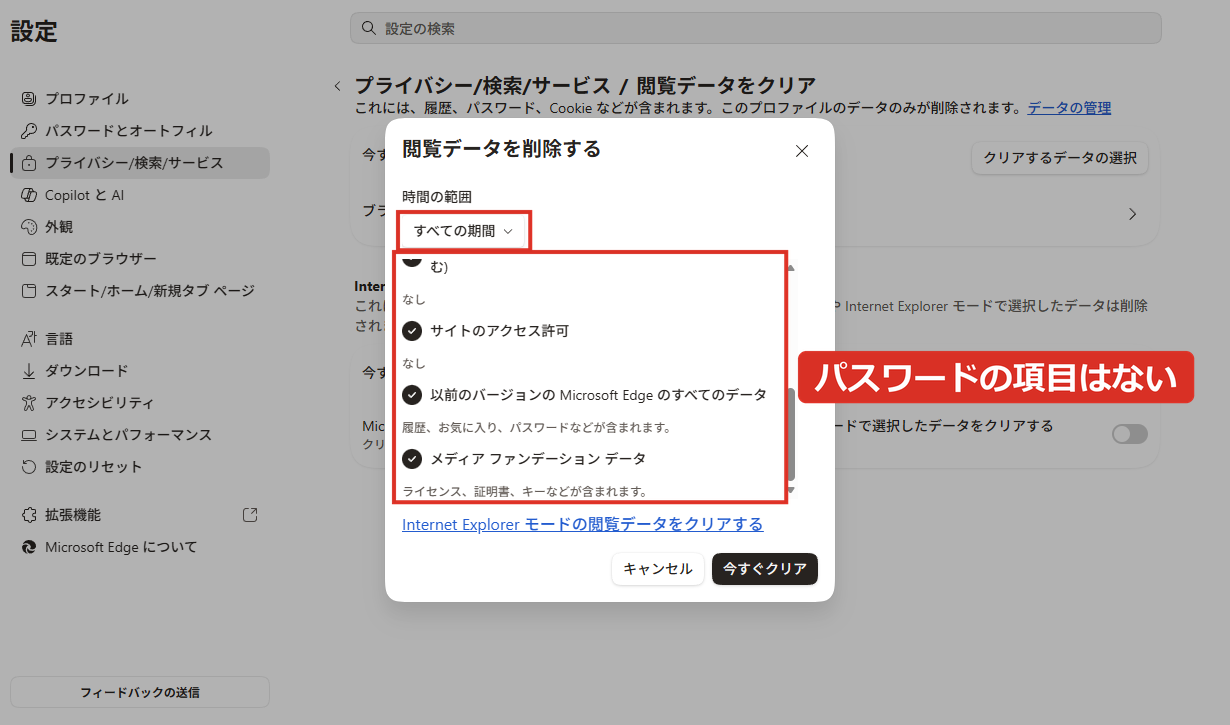Open Internet Explorer モードの閲覧データをクリアする link
This screenshot has width=1230, height=725.
(x=582, y=524)
